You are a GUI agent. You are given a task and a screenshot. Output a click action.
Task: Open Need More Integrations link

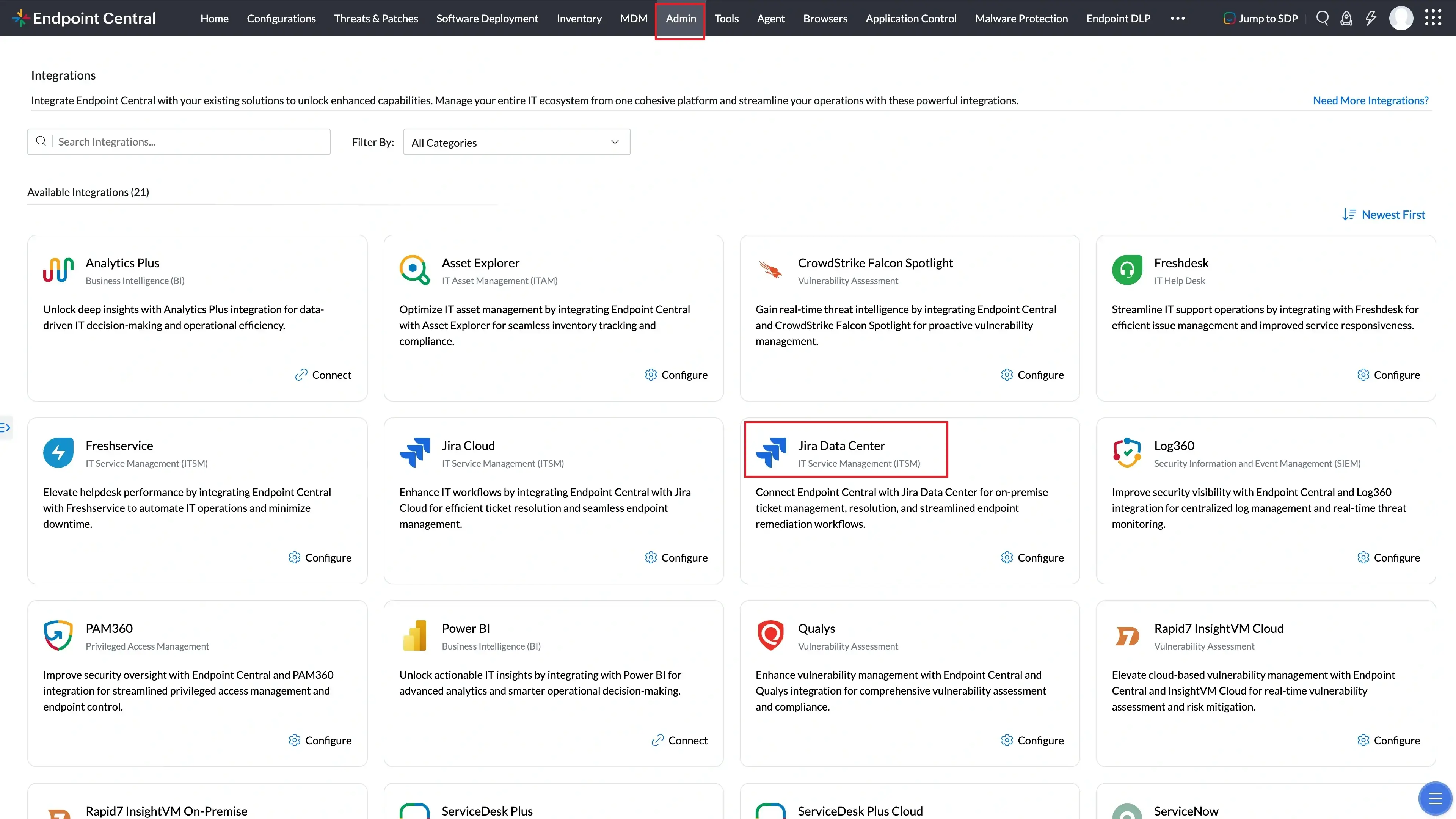1370,100
